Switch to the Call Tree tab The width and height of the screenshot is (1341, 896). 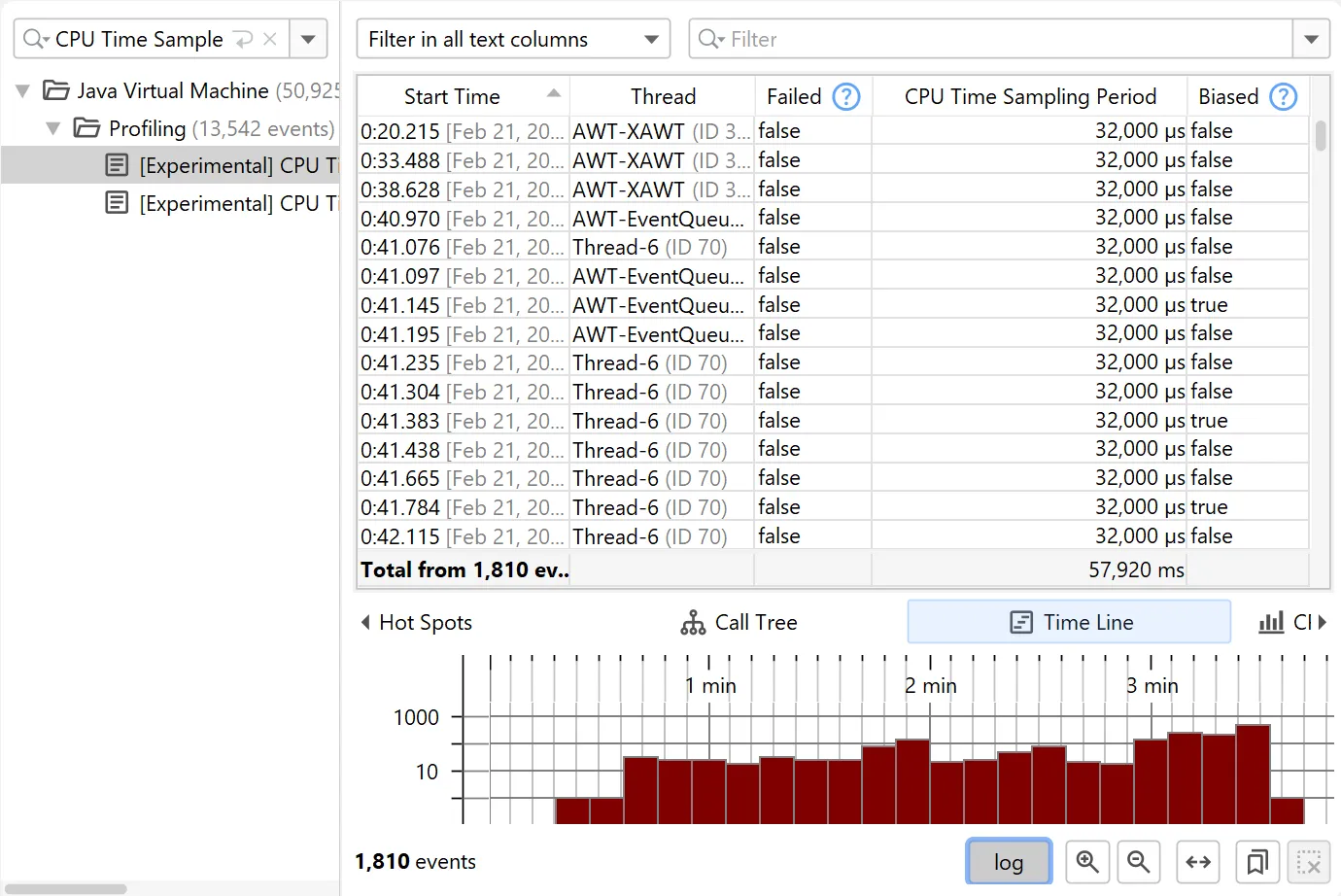[756, 622]
